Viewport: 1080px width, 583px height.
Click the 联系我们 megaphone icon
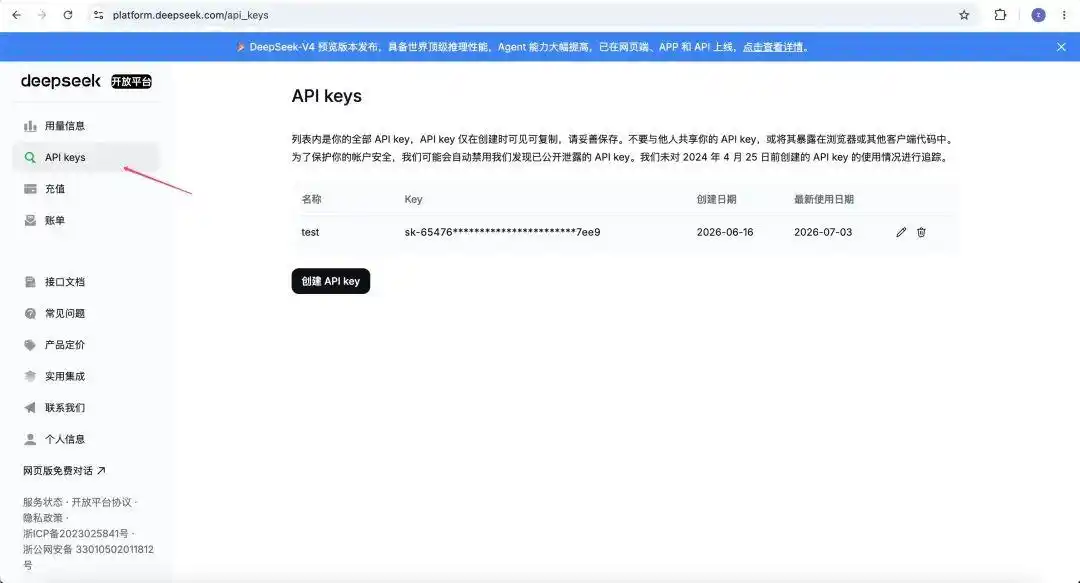pyautogui.click(x=30, y=408)
